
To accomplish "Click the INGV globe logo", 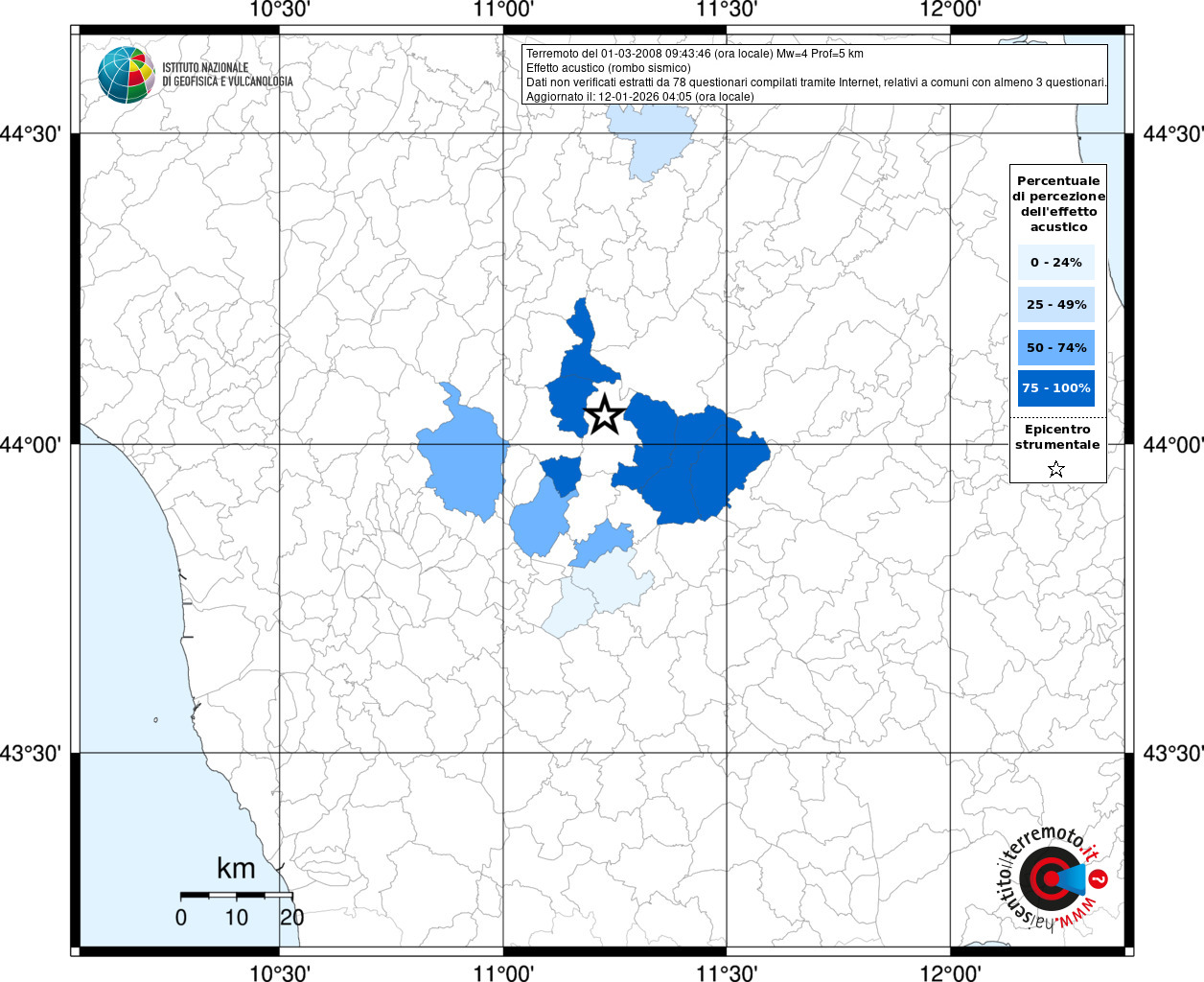I will (x=126, y=75).
